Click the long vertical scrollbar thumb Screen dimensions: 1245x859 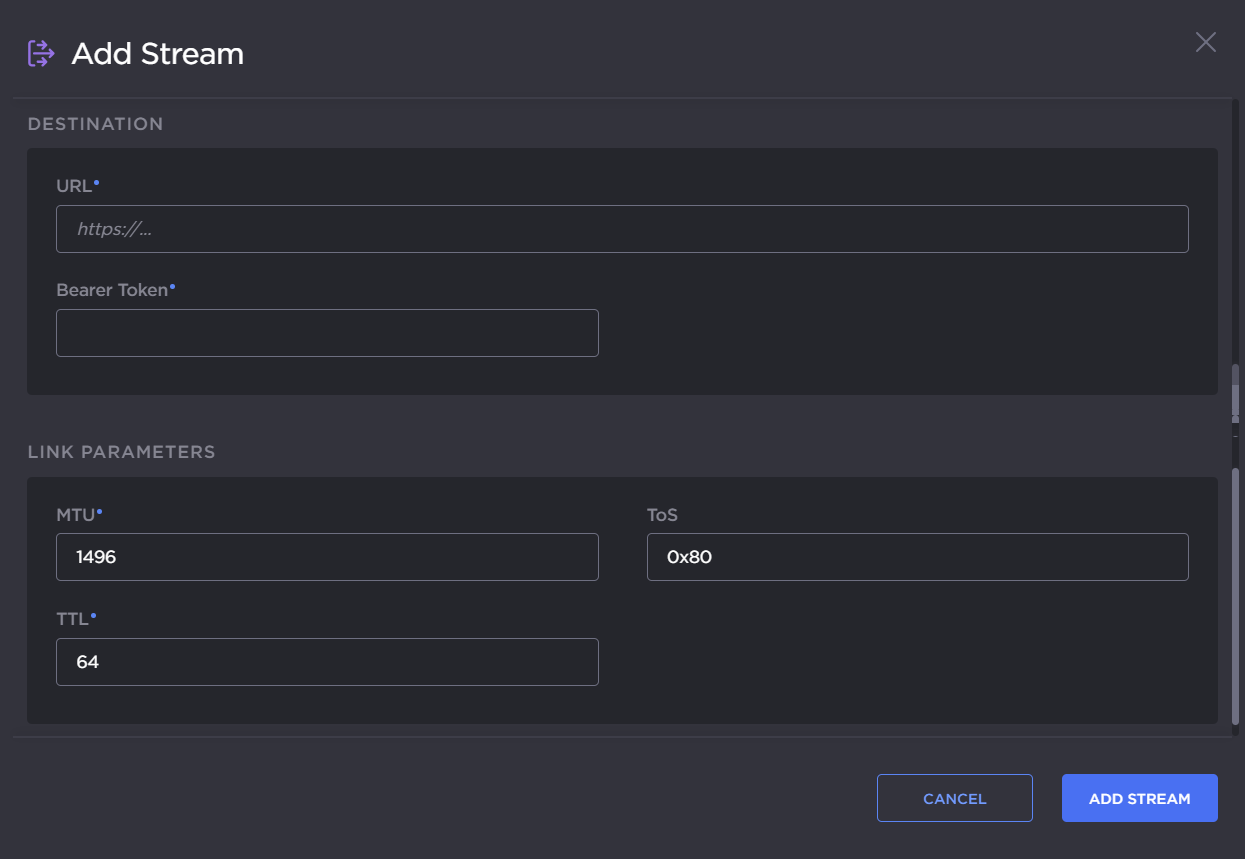[1235, 595]
